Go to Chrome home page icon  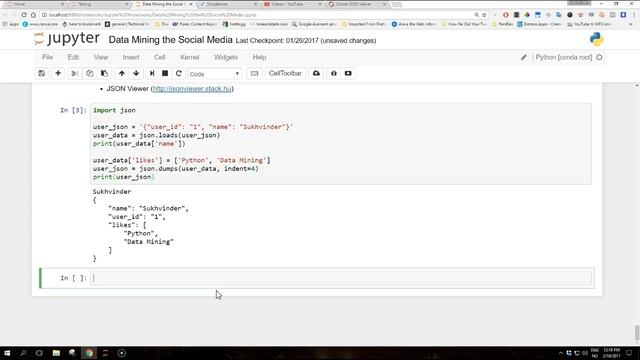[x=33, y=15]
